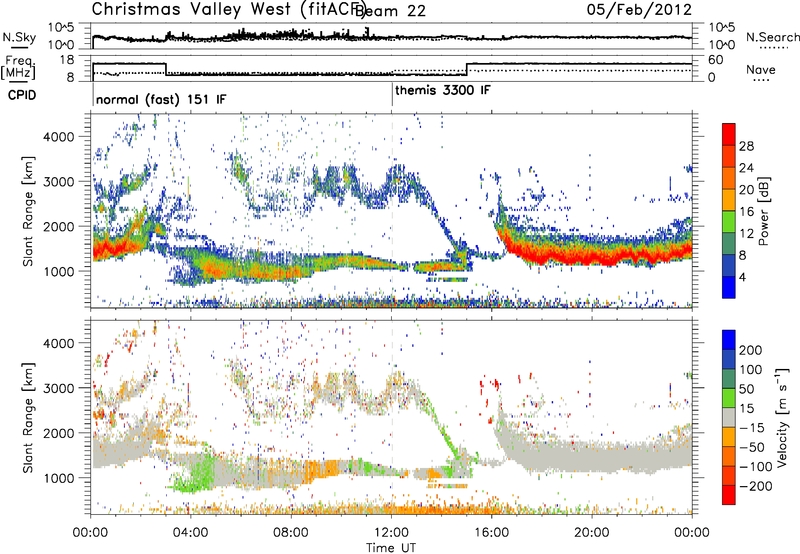Click the 'Power [dB]' color bar label
This screenshot has width=800, height=554.
pos(763,211)
